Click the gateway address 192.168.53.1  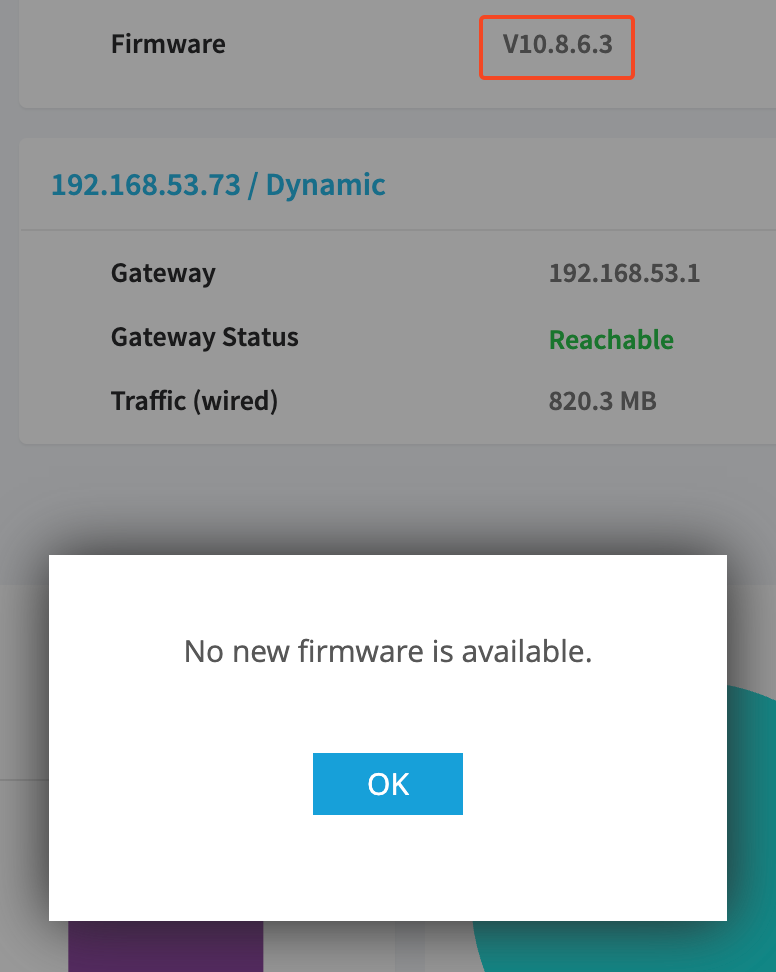click(624, 273)
